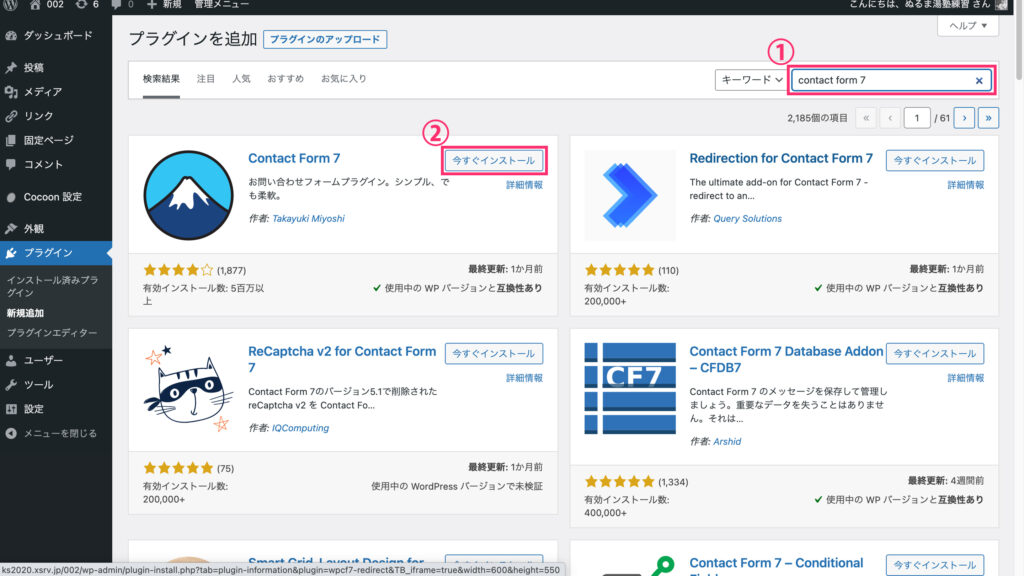Image resolution: width=1024 pixels, height=576 pixels.
Task: Expand the ヘルプ help panel
Action: tap(967, 25)
